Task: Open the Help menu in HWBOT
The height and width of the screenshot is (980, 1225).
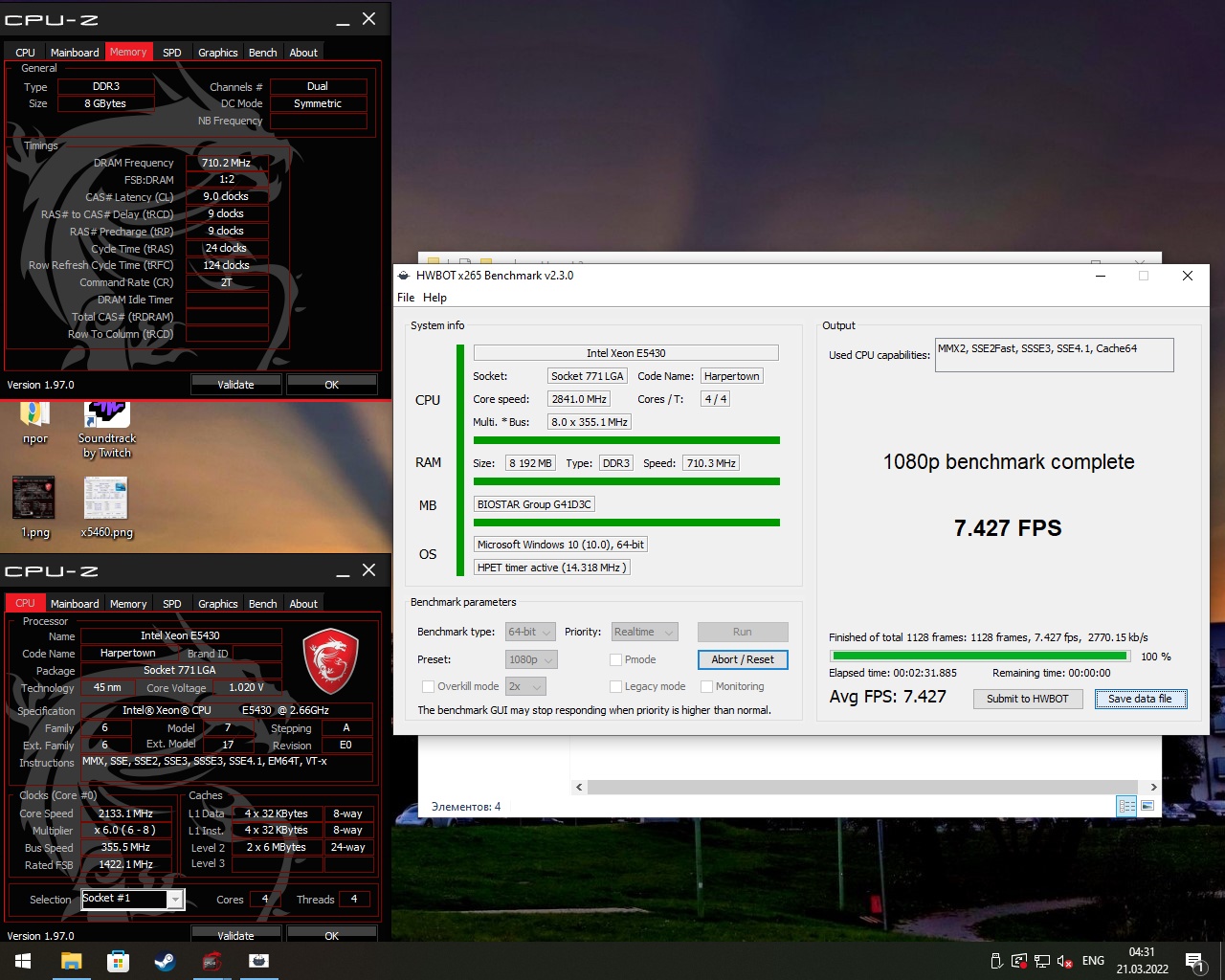Action: tap(434, 298)
